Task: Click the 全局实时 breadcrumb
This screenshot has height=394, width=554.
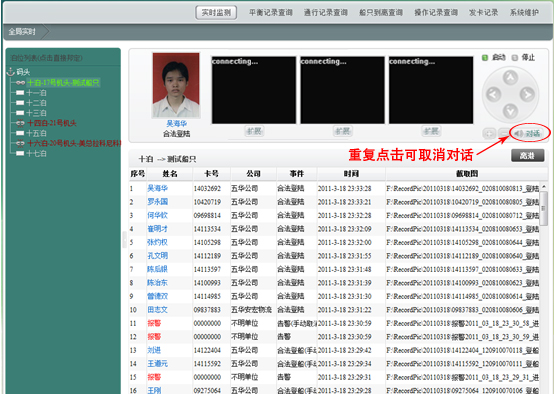Action: 22,32
